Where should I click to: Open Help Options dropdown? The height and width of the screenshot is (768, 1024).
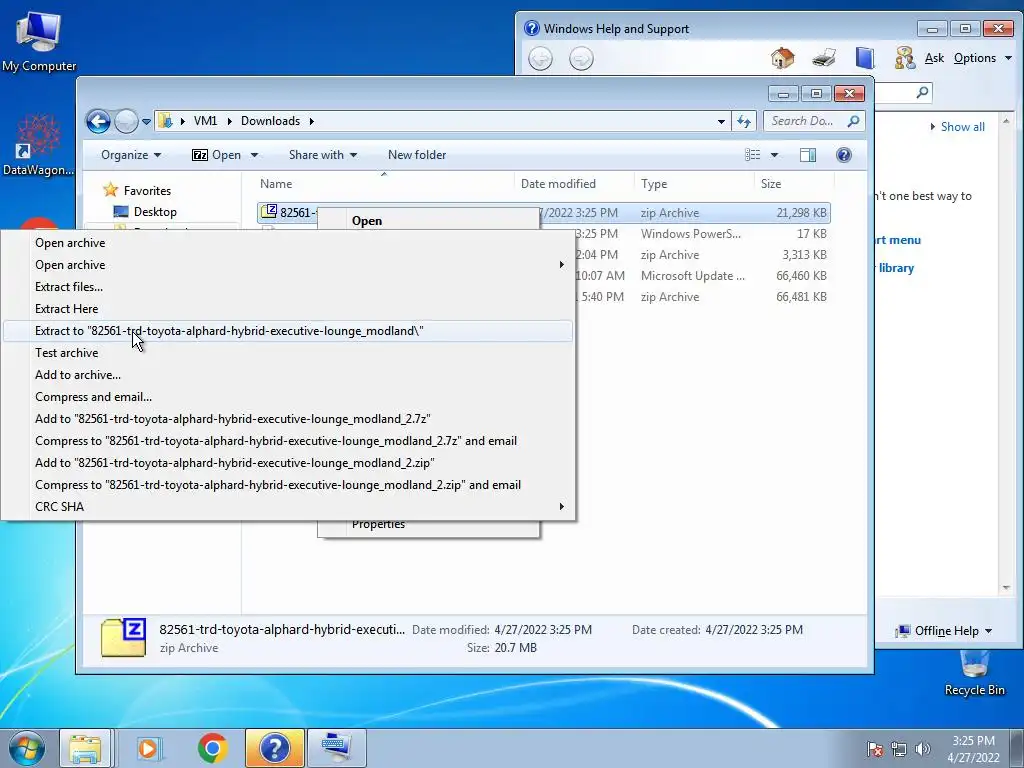(x=983, y=58)
